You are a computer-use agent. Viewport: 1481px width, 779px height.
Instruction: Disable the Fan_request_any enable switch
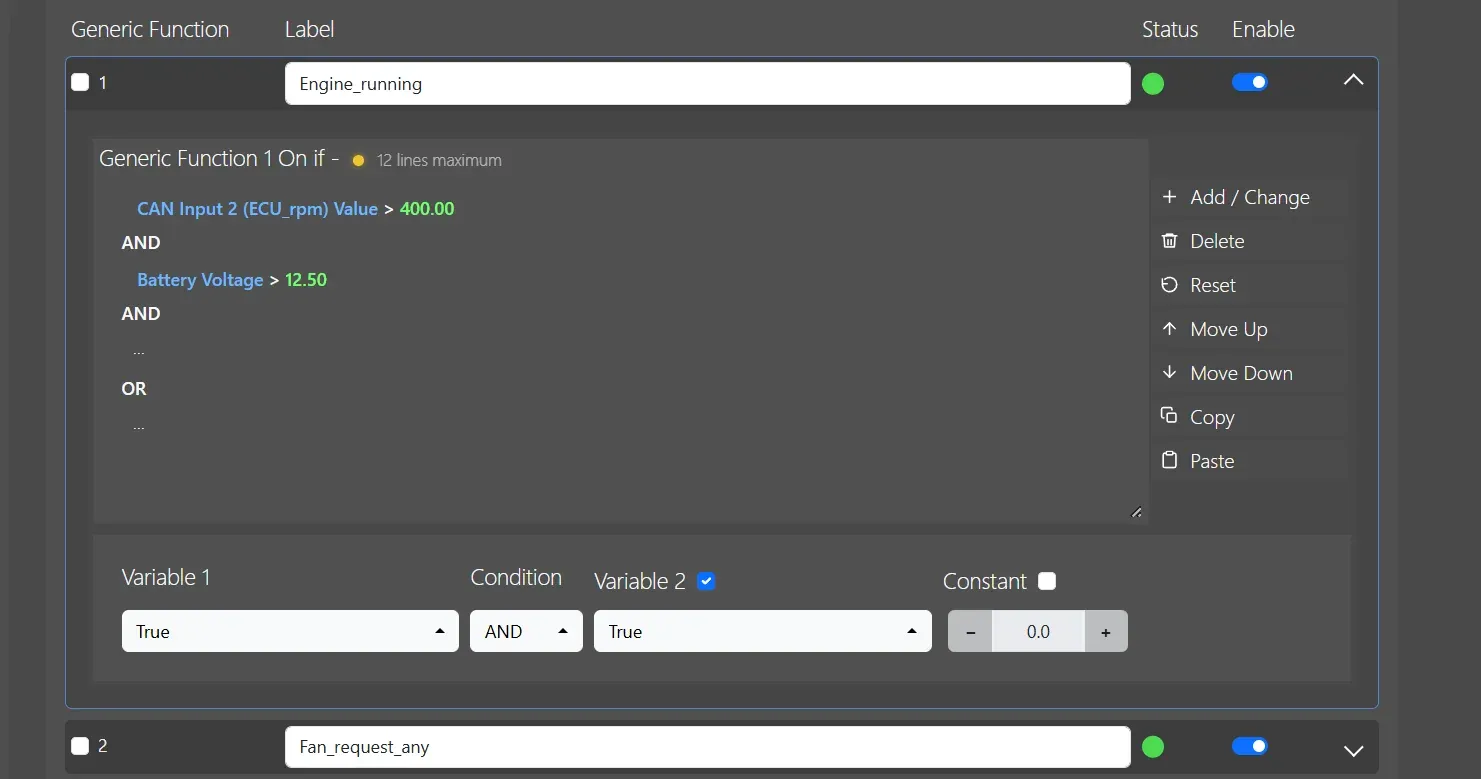1250,746
